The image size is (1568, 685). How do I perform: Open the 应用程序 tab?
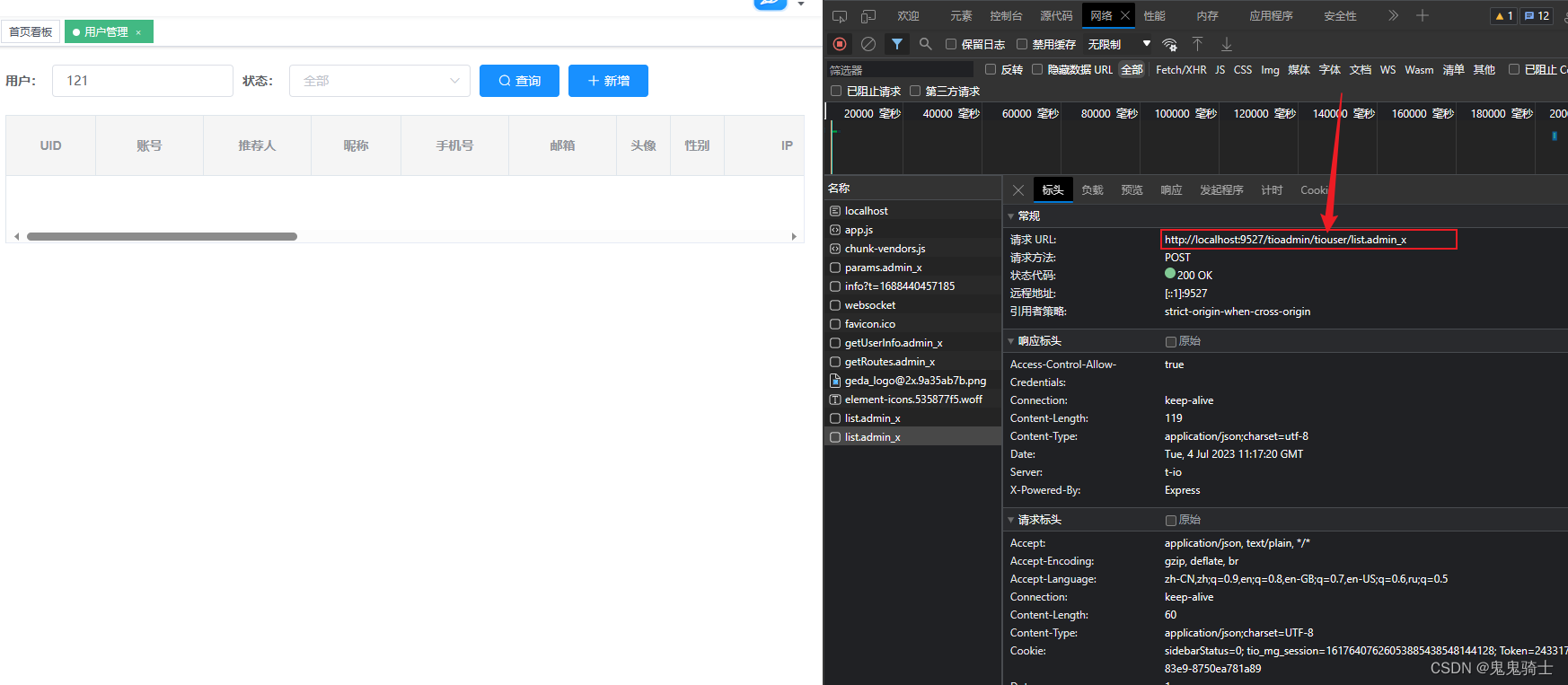tap(1271, 16)
